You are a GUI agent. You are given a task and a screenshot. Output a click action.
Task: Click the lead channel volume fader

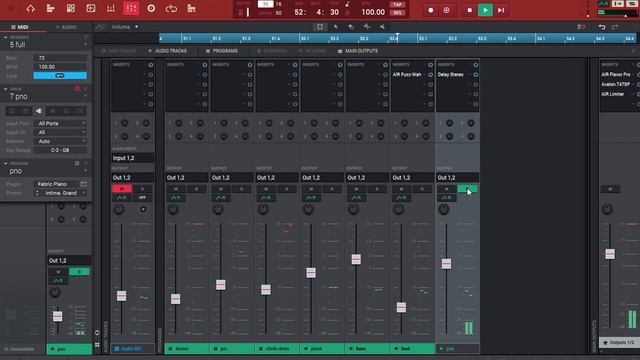[x=401, y=307]
